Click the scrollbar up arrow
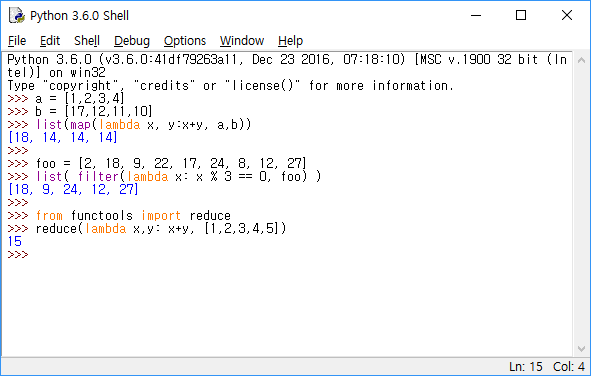 581,60
